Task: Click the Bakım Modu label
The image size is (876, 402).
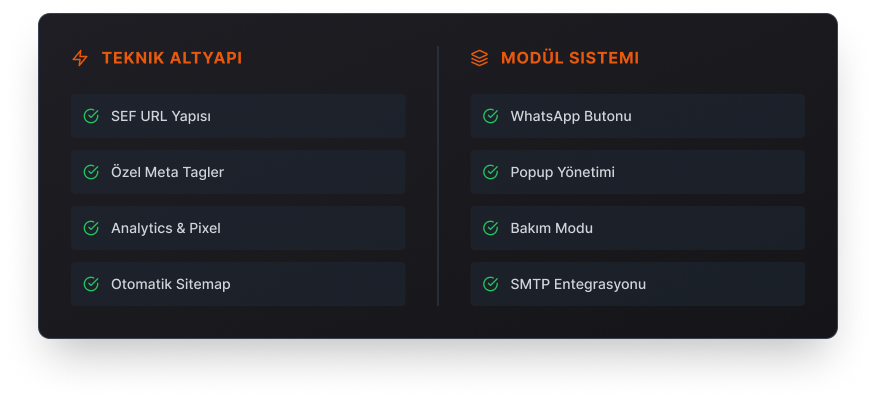Action: tap(551, 228)
